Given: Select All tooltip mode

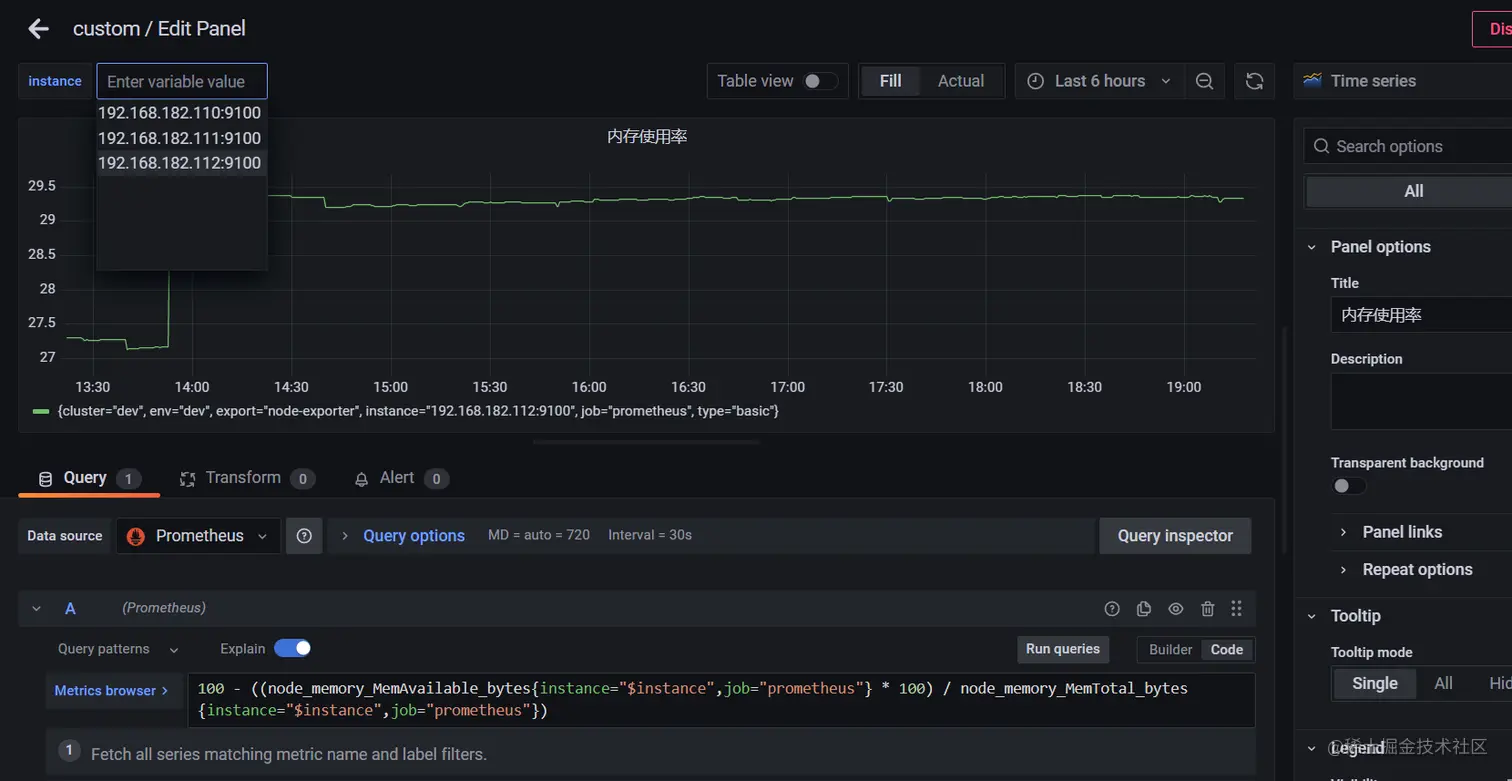Looking at the screenshot, I should click(x=1443, y=683).
